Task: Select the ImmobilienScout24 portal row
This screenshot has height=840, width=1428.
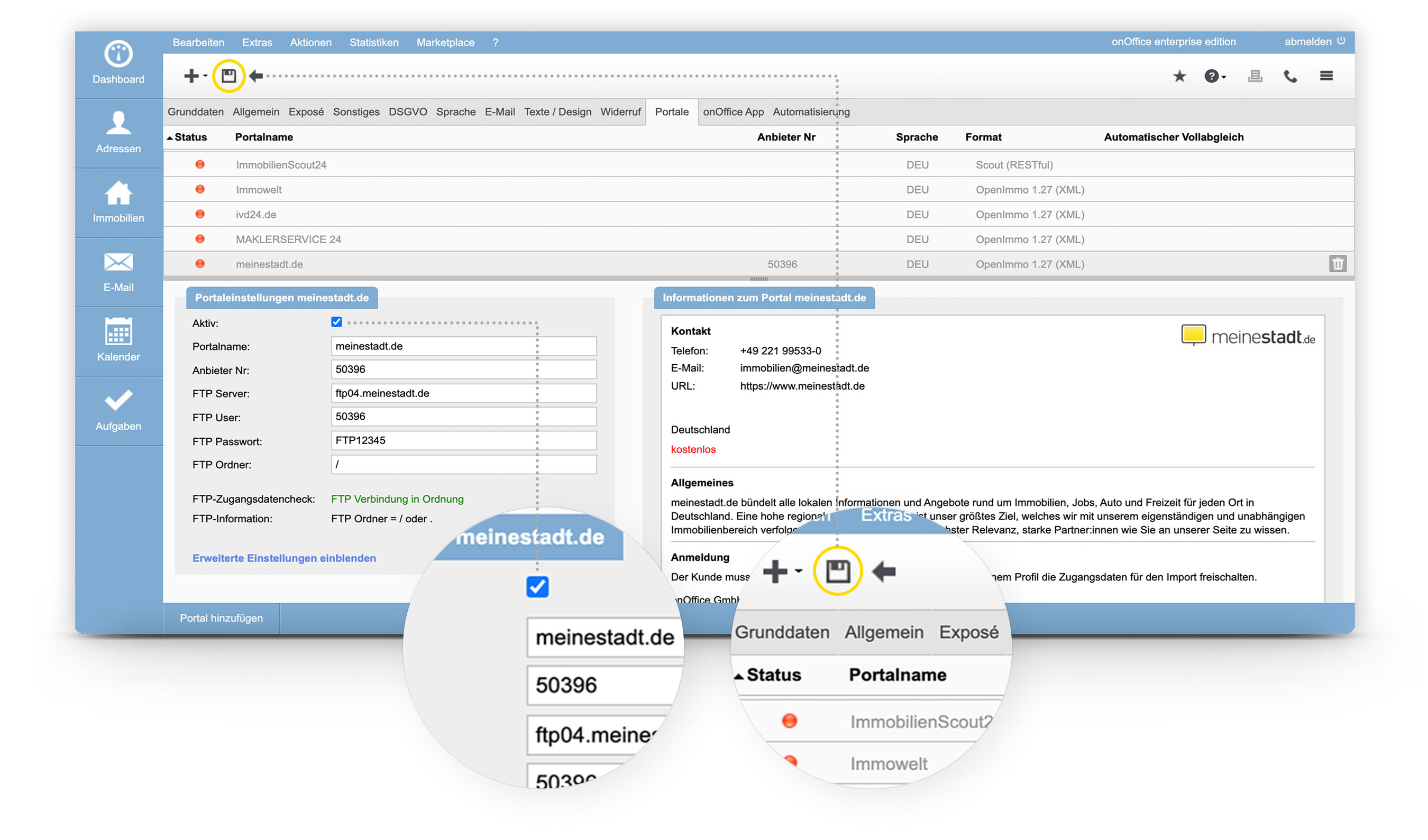Action: tap(759, 165)
